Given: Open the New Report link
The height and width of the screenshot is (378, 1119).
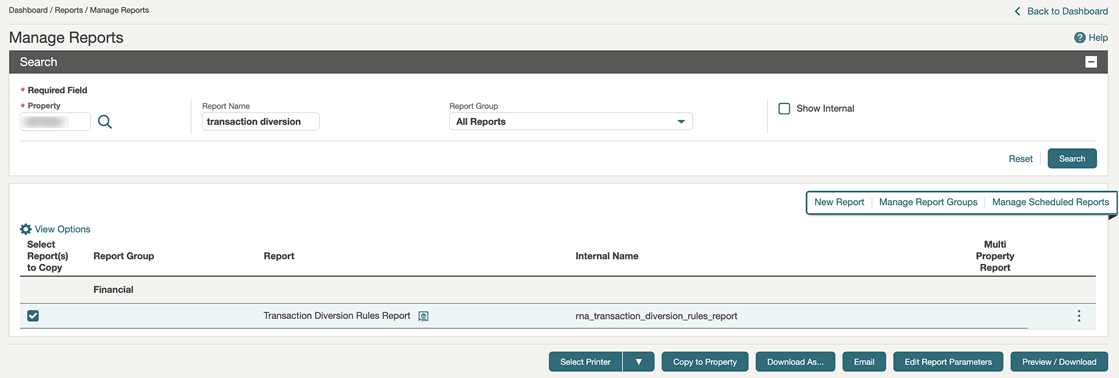Looking at the screenshot, I should (839, 202).
